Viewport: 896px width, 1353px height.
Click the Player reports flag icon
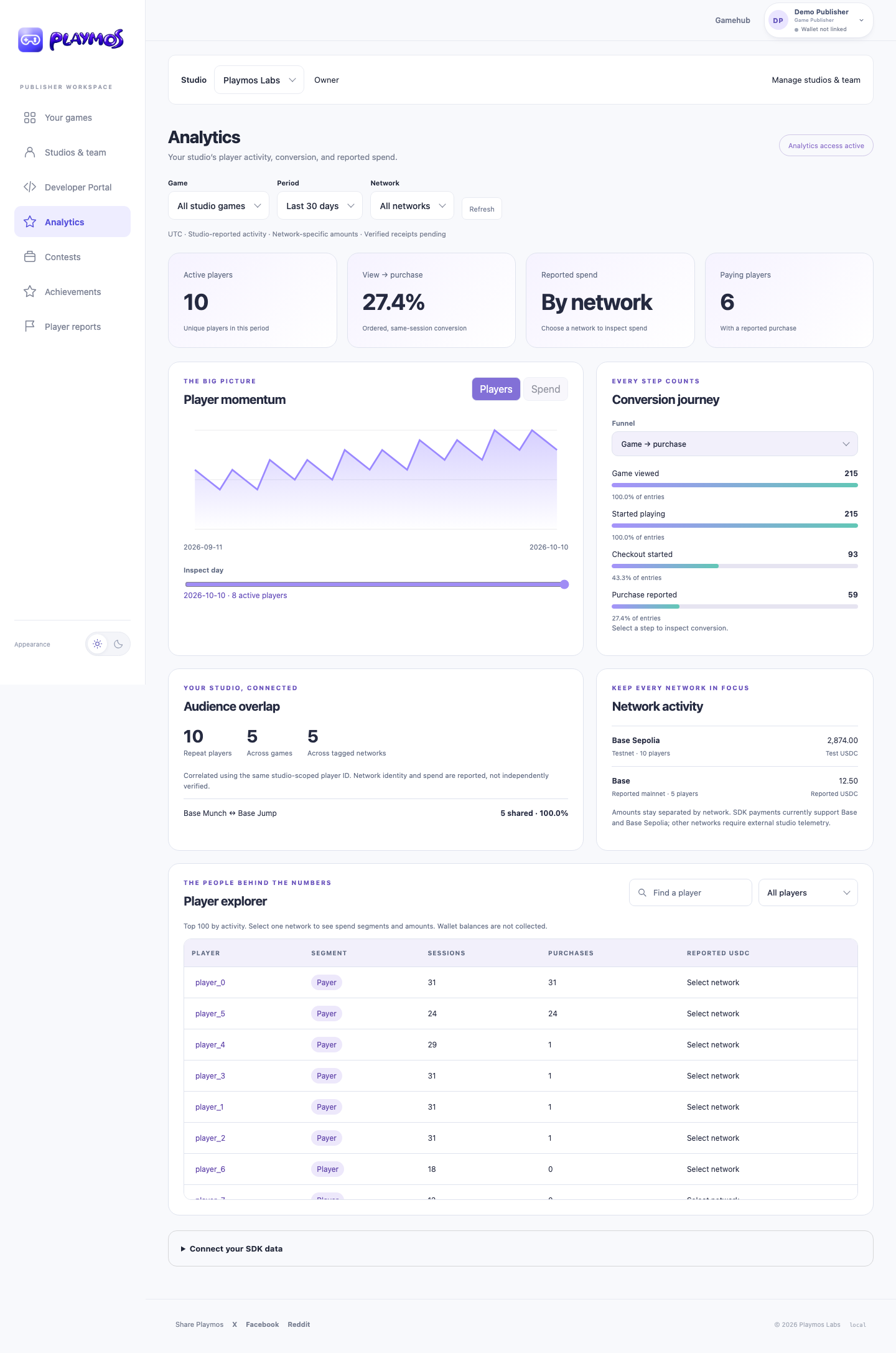30,327
